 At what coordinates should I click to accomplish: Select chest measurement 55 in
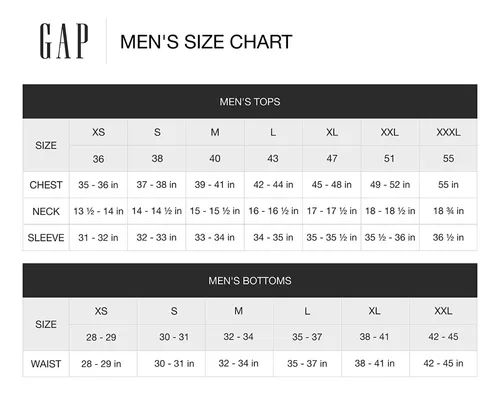point(448,185)
